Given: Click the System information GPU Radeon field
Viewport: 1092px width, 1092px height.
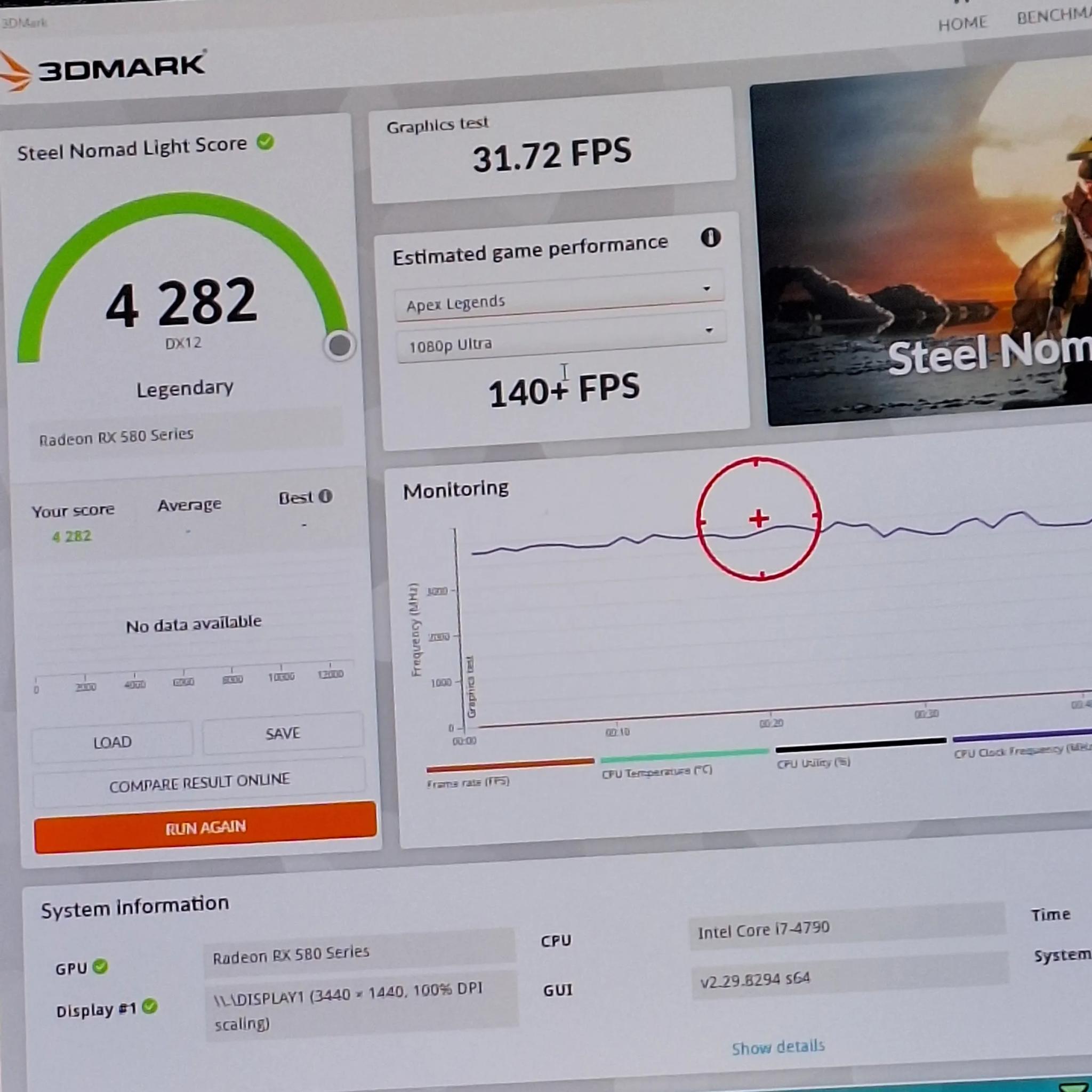Looking at the screenshot, I should click(359, 953).
